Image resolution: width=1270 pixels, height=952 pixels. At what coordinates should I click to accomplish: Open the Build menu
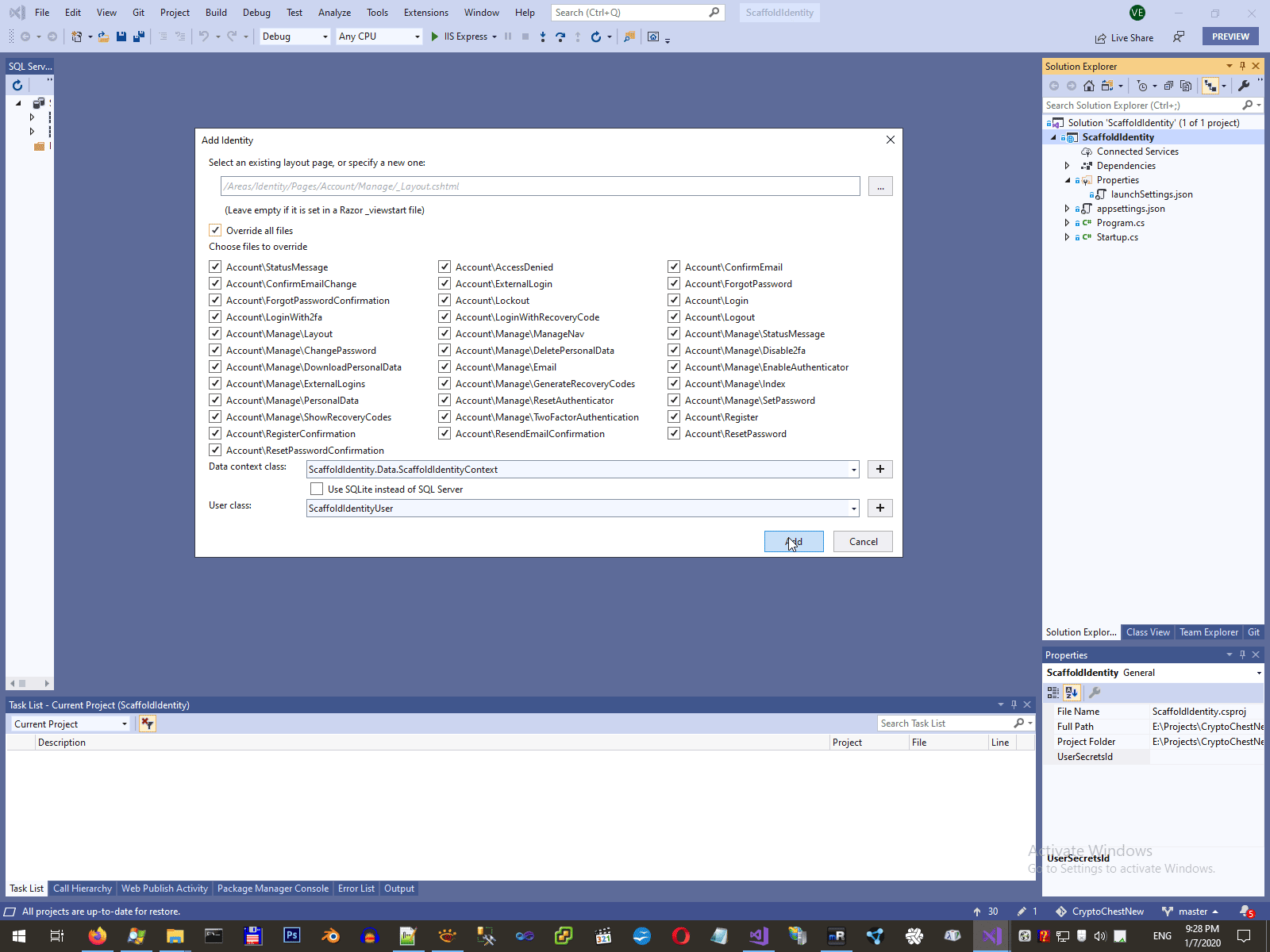[216, 13]
